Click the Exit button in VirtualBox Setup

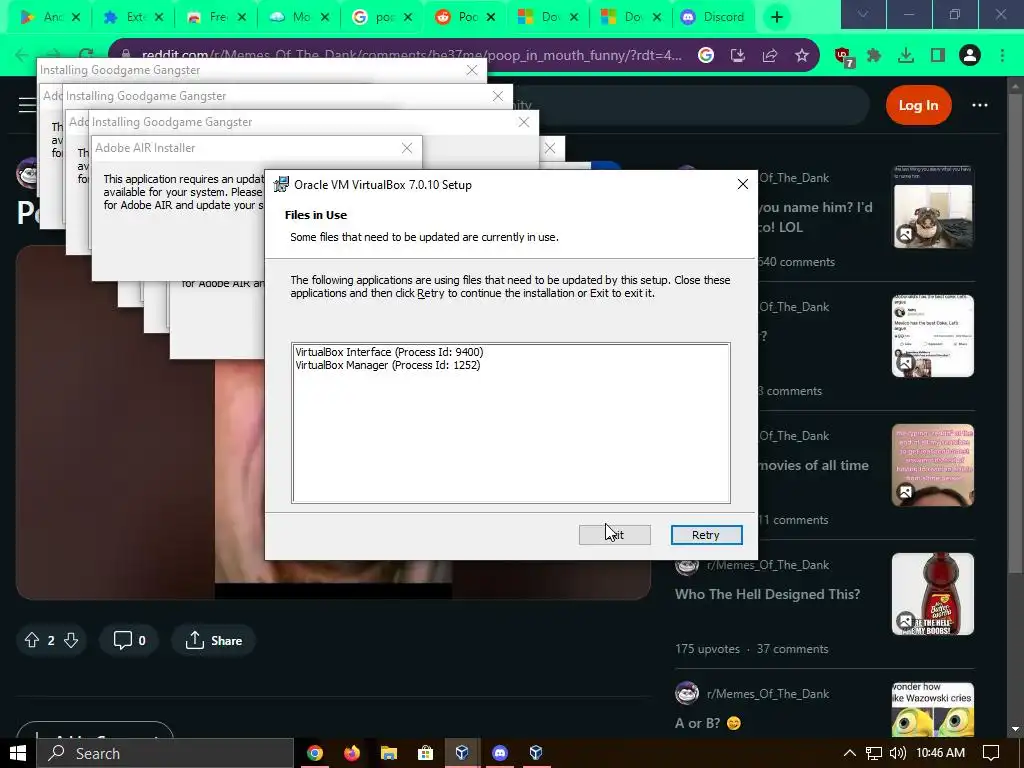(x=615, y=535)
